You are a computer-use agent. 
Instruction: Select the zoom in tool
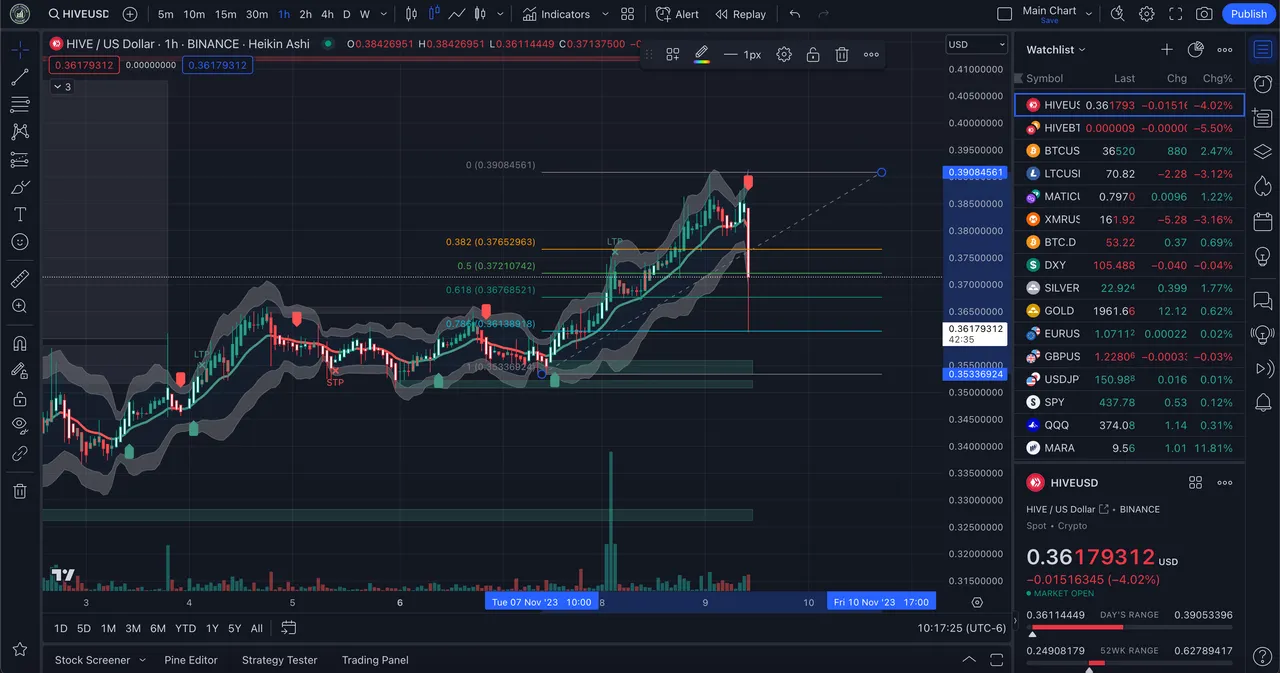[x=19, y=306]
